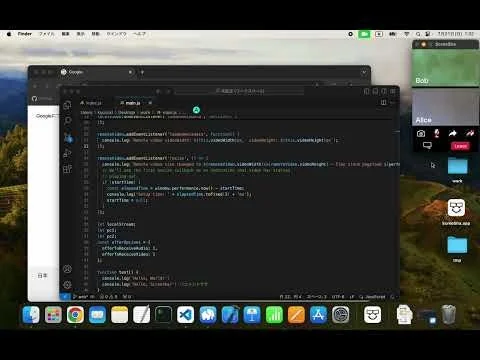
Task: Toggle the secondary side bar layout icon
Action: pos(384,91)
